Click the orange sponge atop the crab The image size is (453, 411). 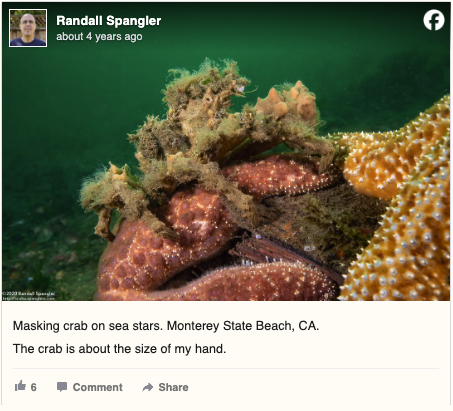tap(288, 102)
